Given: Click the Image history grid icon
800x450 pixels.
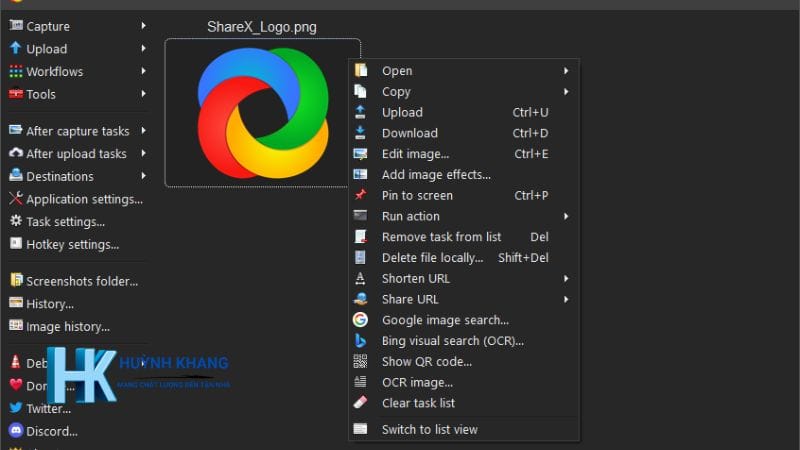Looking at the screenshot, I should click(16, 325).
